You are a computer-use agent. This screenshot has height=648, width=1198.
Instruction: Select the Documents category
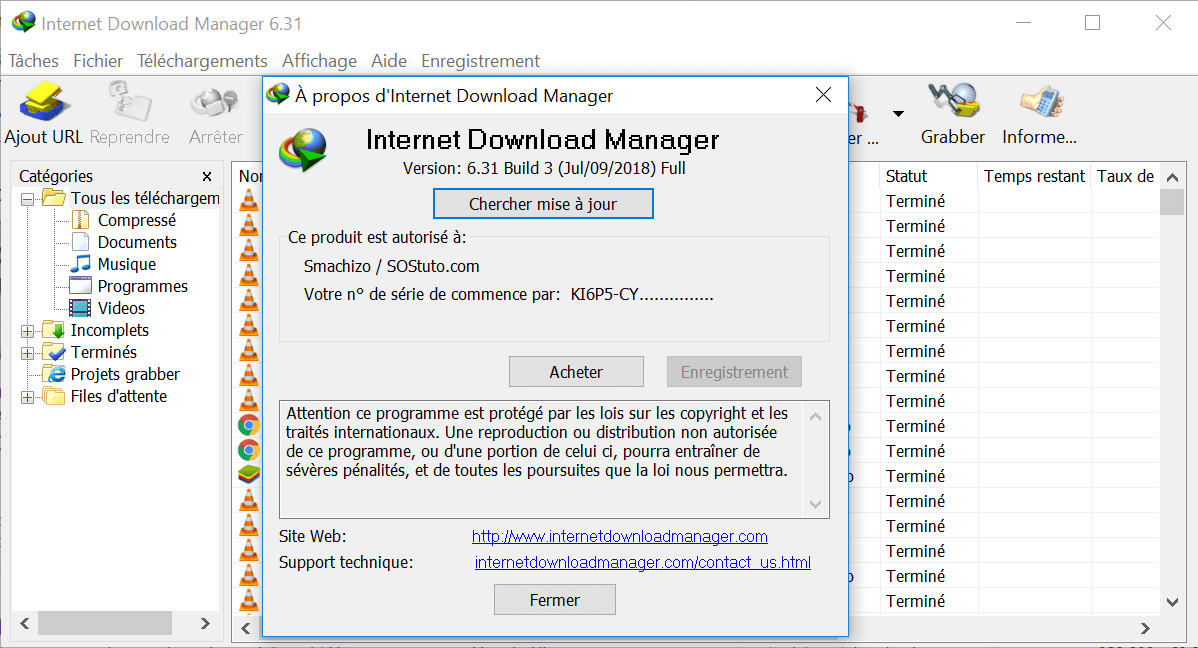click(138, 242)
